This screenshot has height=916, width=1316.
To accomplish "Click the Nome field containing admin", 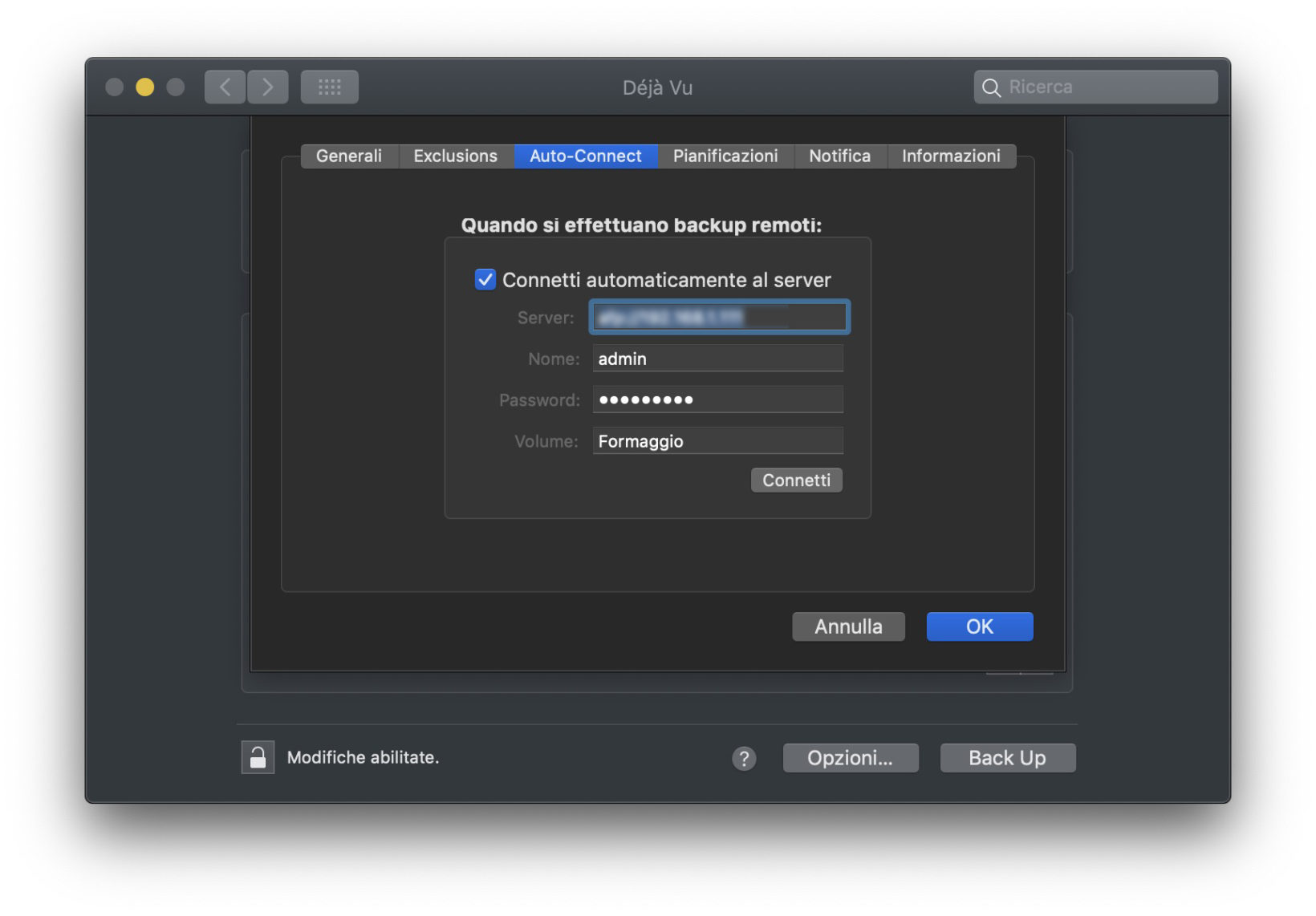I will point(718,359).
